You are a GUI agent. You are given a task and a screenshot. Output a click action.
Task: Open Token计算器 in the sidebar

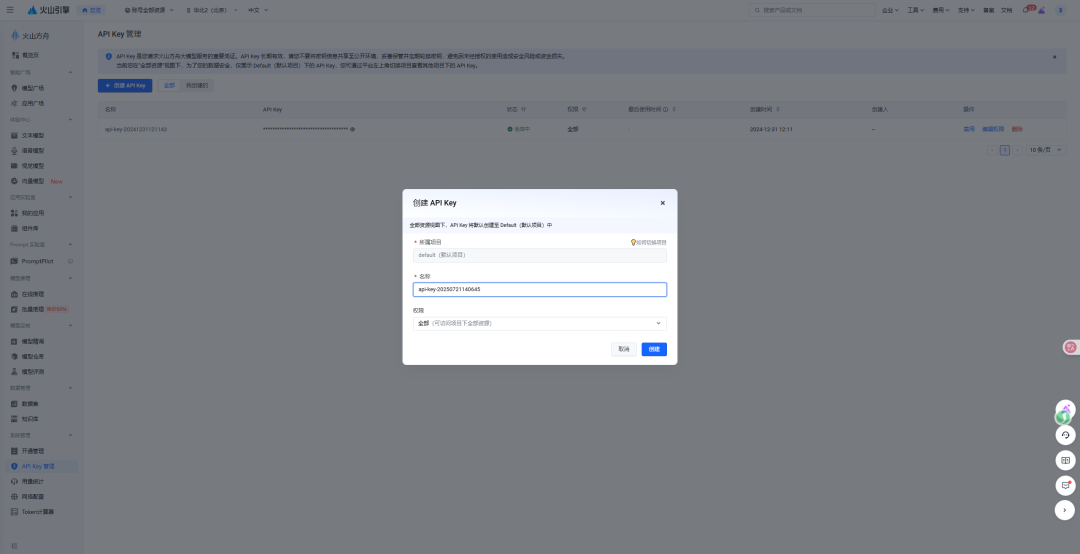tap(38, 511)
